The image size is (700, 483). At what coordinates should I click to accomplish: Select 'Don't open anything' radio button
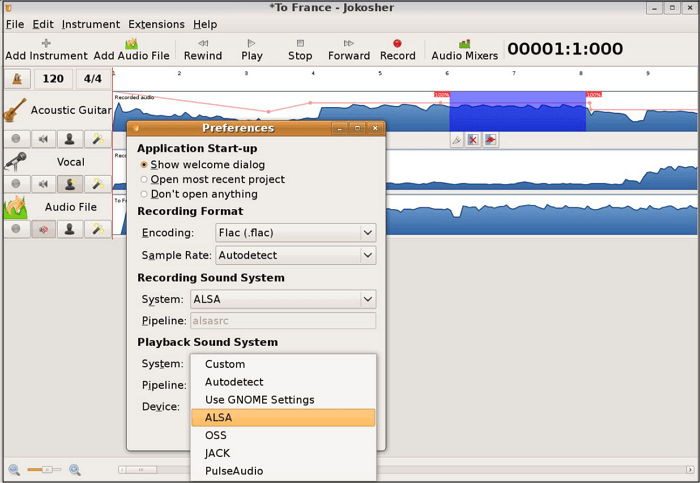click(144, 194)
